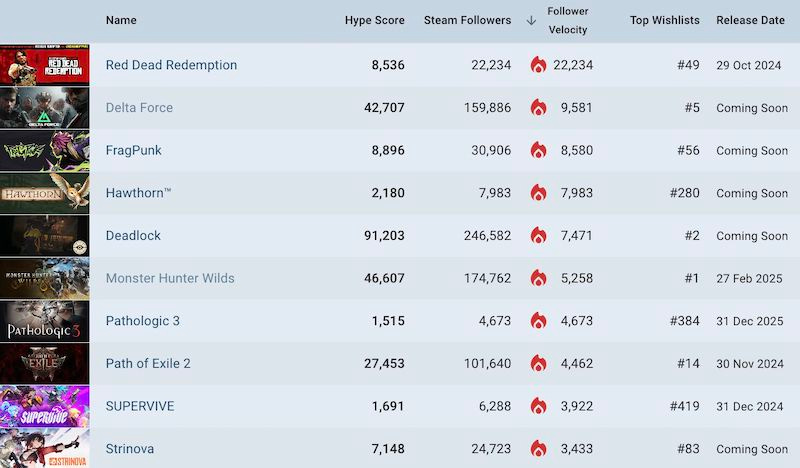Click the flame icon in FragPunk row

[538, 150]
